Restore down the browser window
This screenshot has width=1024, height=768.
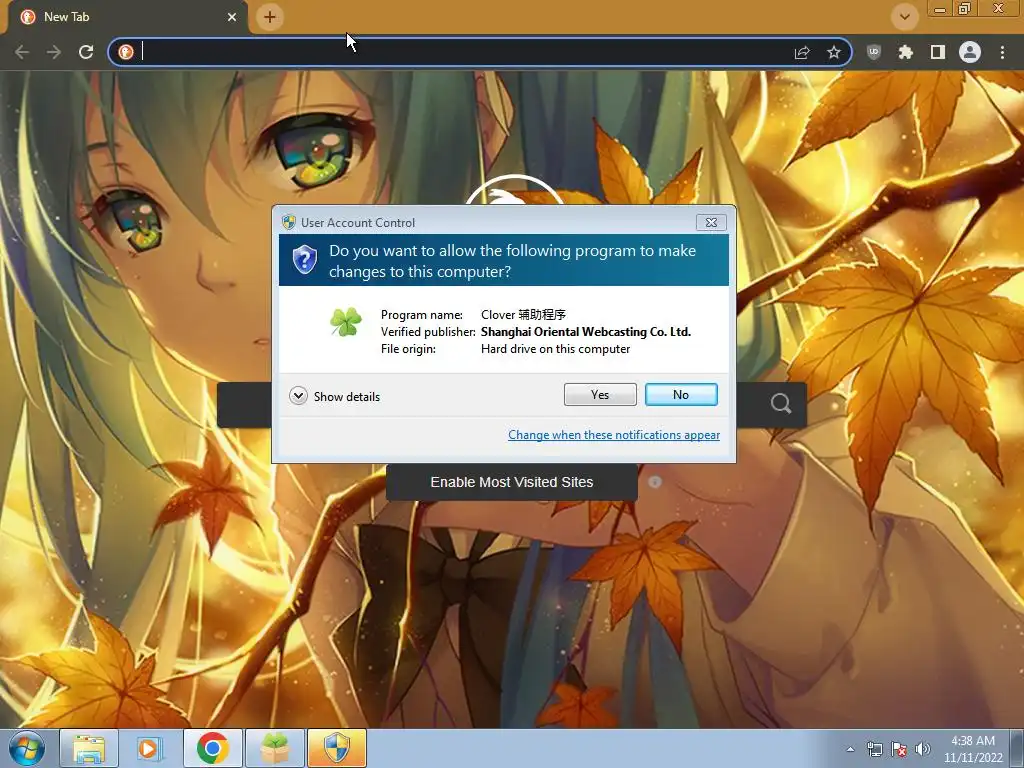965,8
